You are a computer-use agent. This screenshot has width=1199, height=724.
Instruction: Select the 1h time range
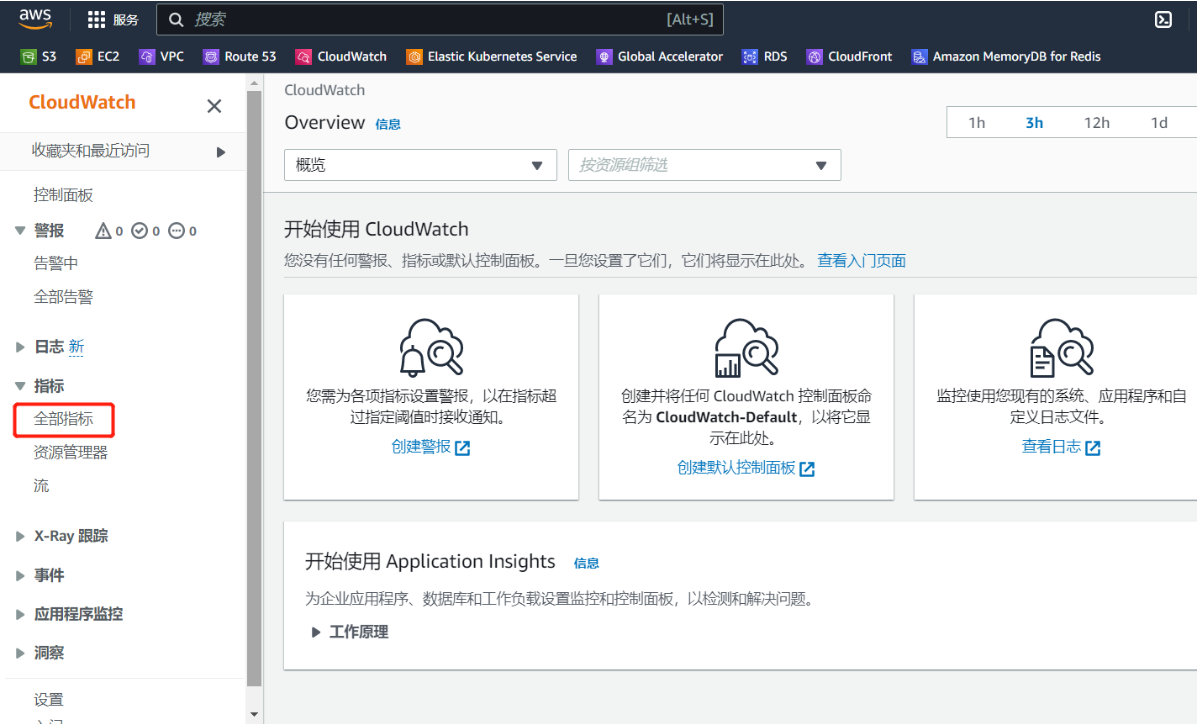pyautogui.click(x=976, y=122)
